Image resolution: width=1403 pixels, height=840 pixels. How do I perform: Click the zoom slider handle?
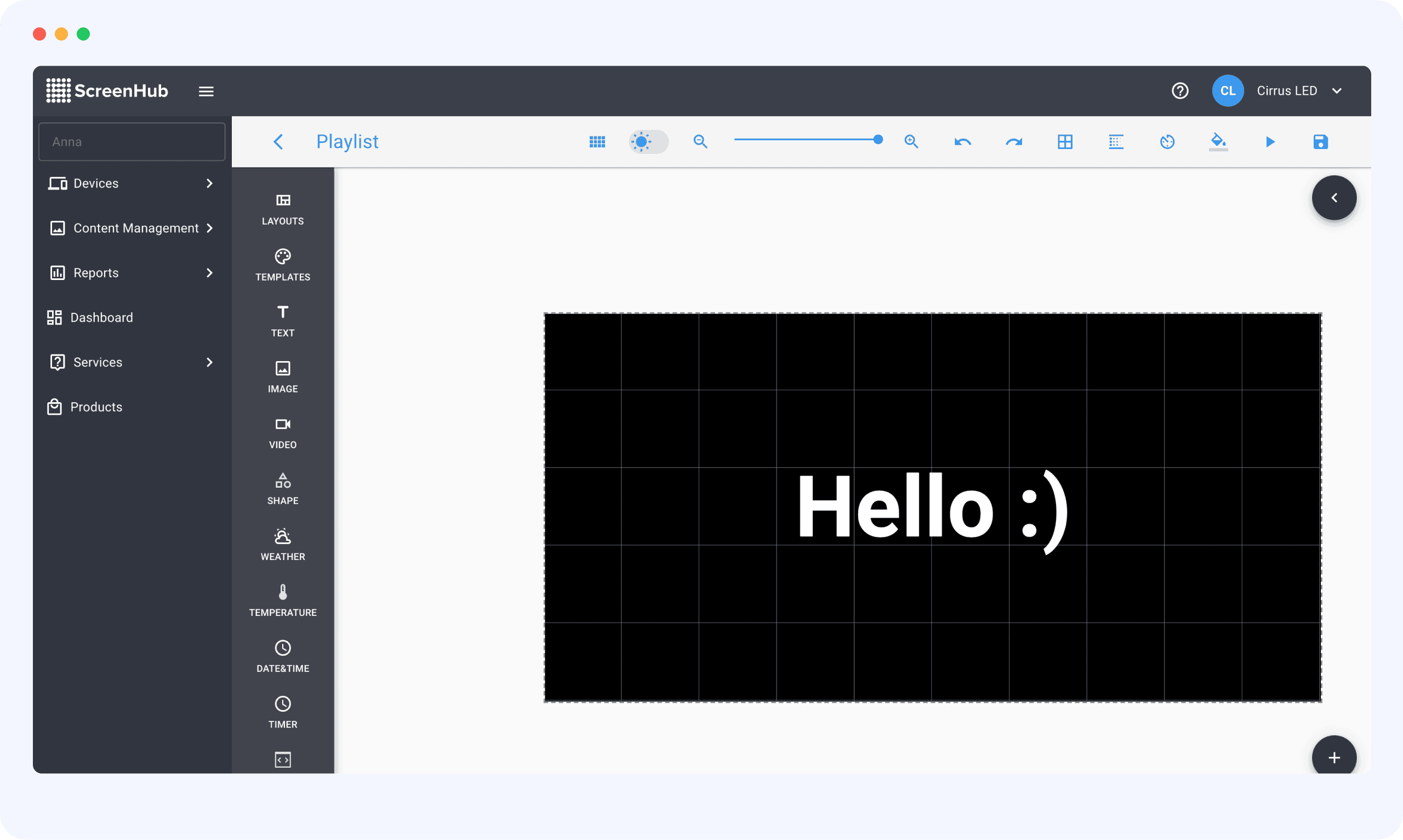coord(877,140)
